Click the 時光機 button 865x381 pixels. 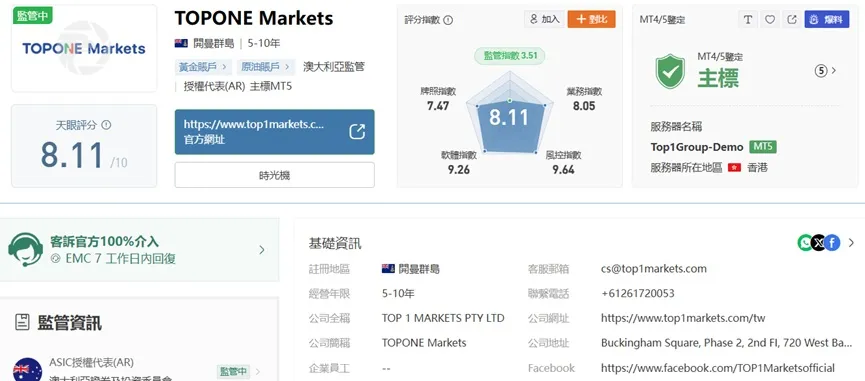coord(275,175)
